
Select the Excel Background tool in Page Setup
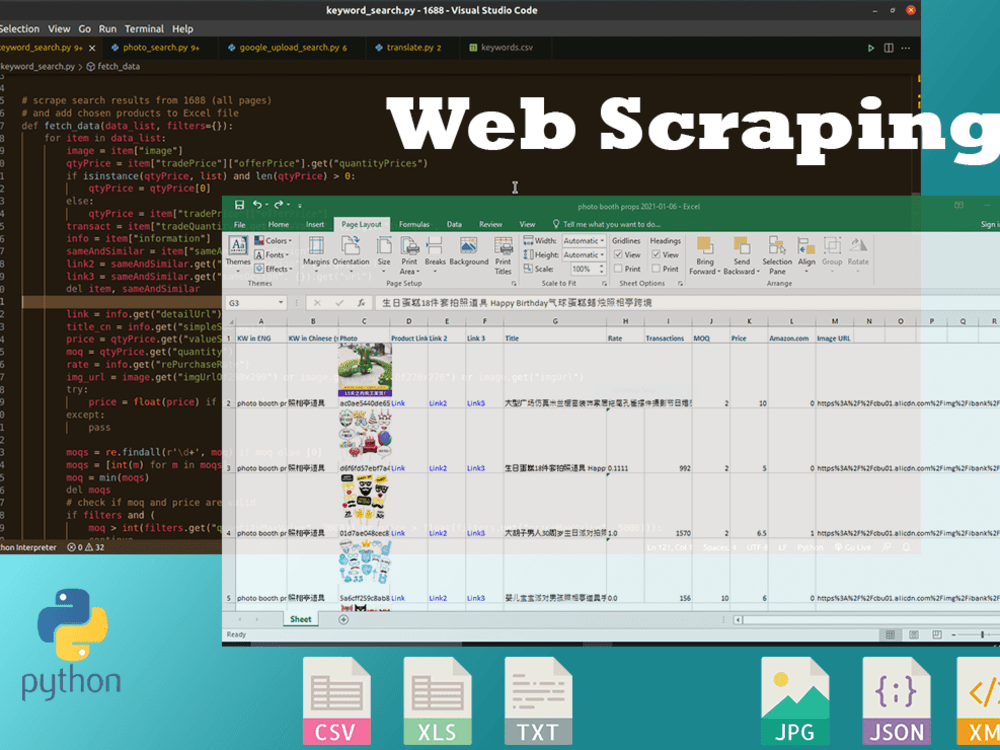click(x=468, y=248)
